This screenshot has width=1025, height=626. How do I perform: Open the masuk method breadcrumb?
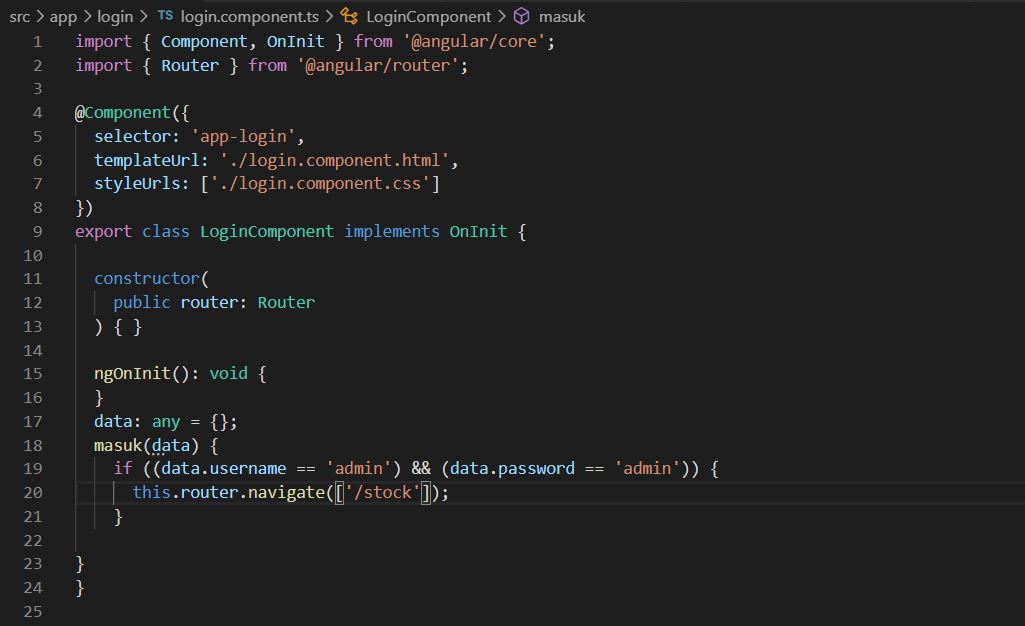click(x=562, y=16)
